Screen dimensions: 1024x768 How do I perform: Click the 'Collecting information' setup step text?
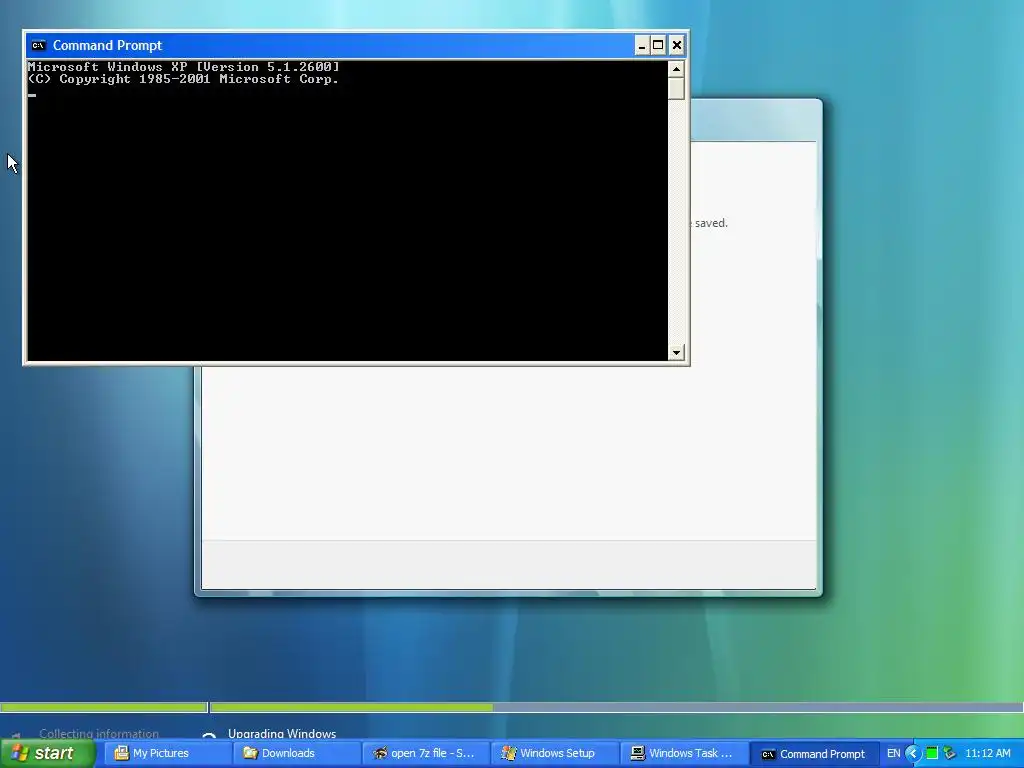pos(99,733)
